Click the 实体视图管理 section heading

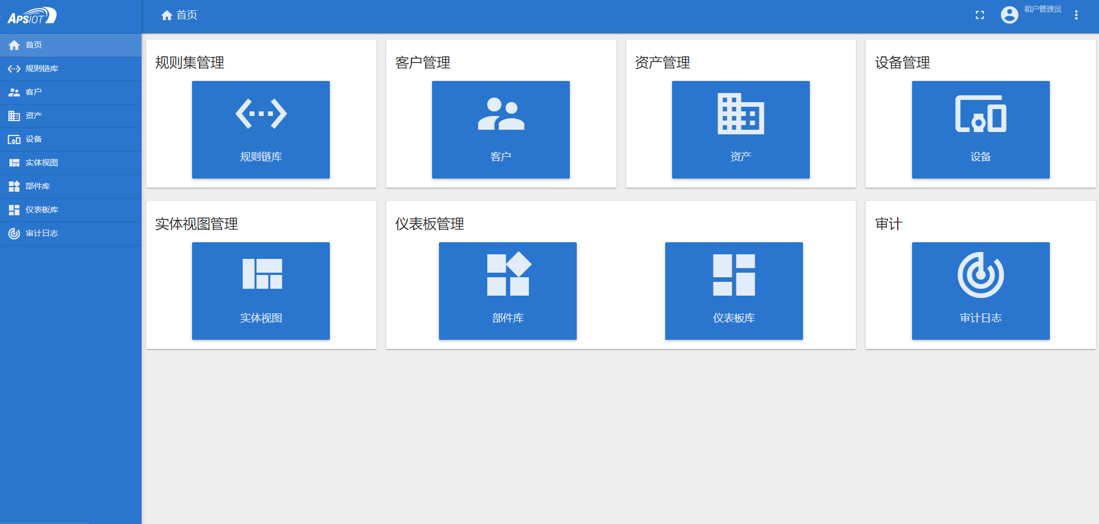(x=196, y=224)
